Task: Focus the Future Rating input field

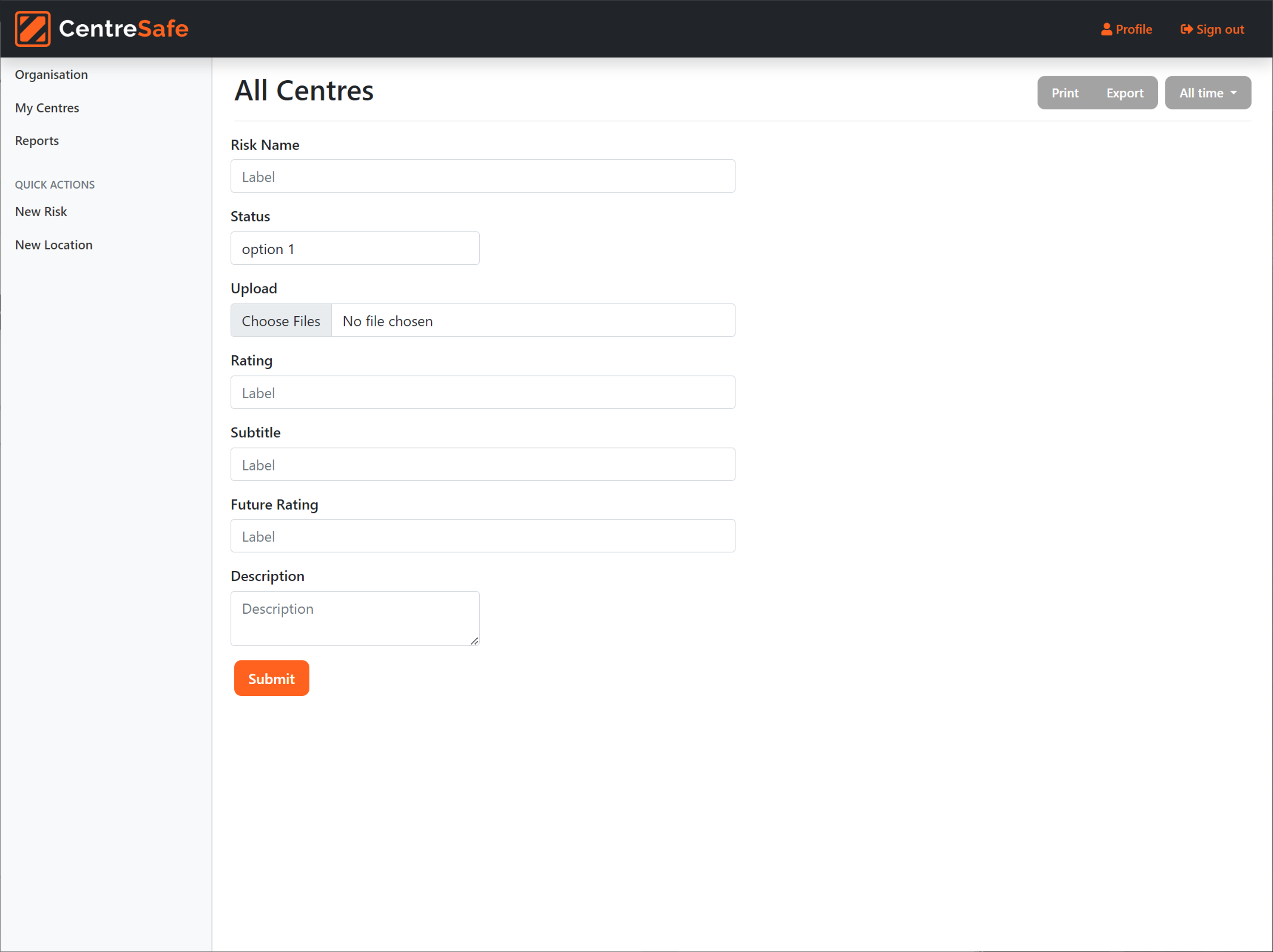Action: pyautogui.click(x=482, y=536)
